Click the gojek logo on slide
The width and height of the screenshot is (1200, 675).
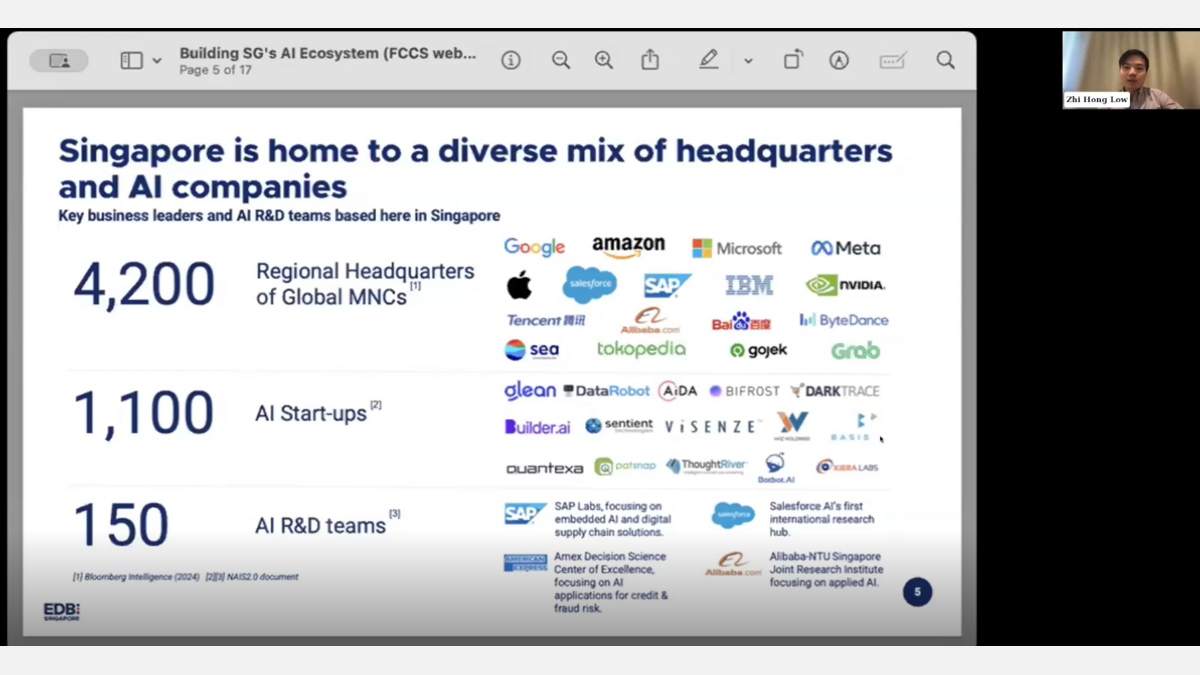(759, 350)
